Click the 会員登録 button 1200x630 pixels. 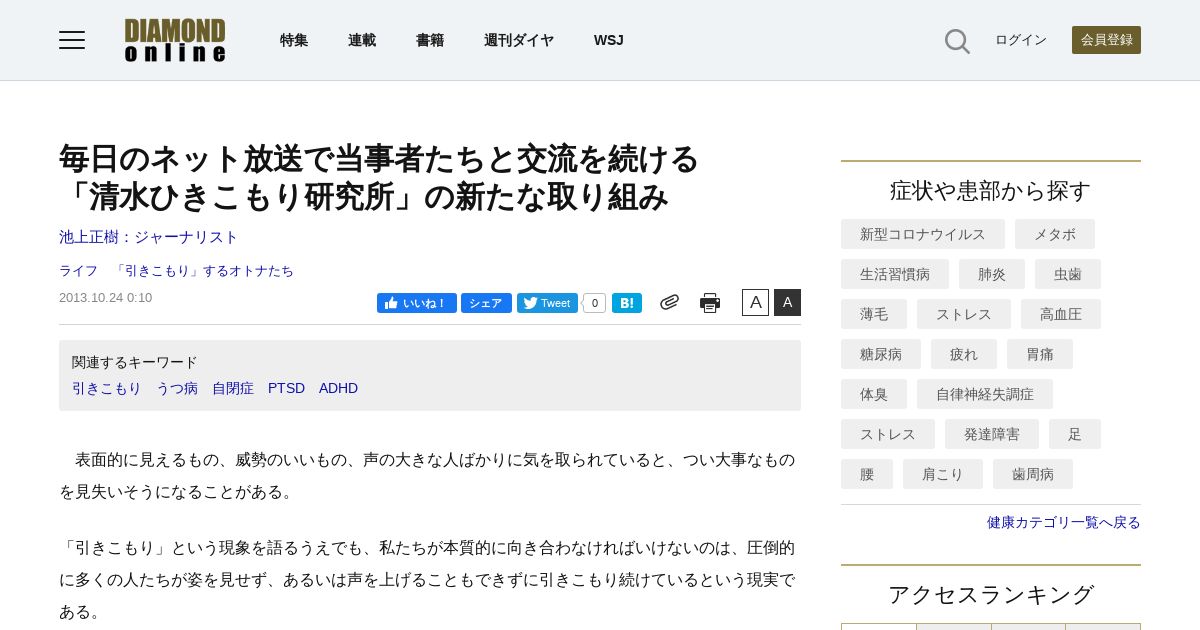pyautogui.click(x=1106, y=40)
